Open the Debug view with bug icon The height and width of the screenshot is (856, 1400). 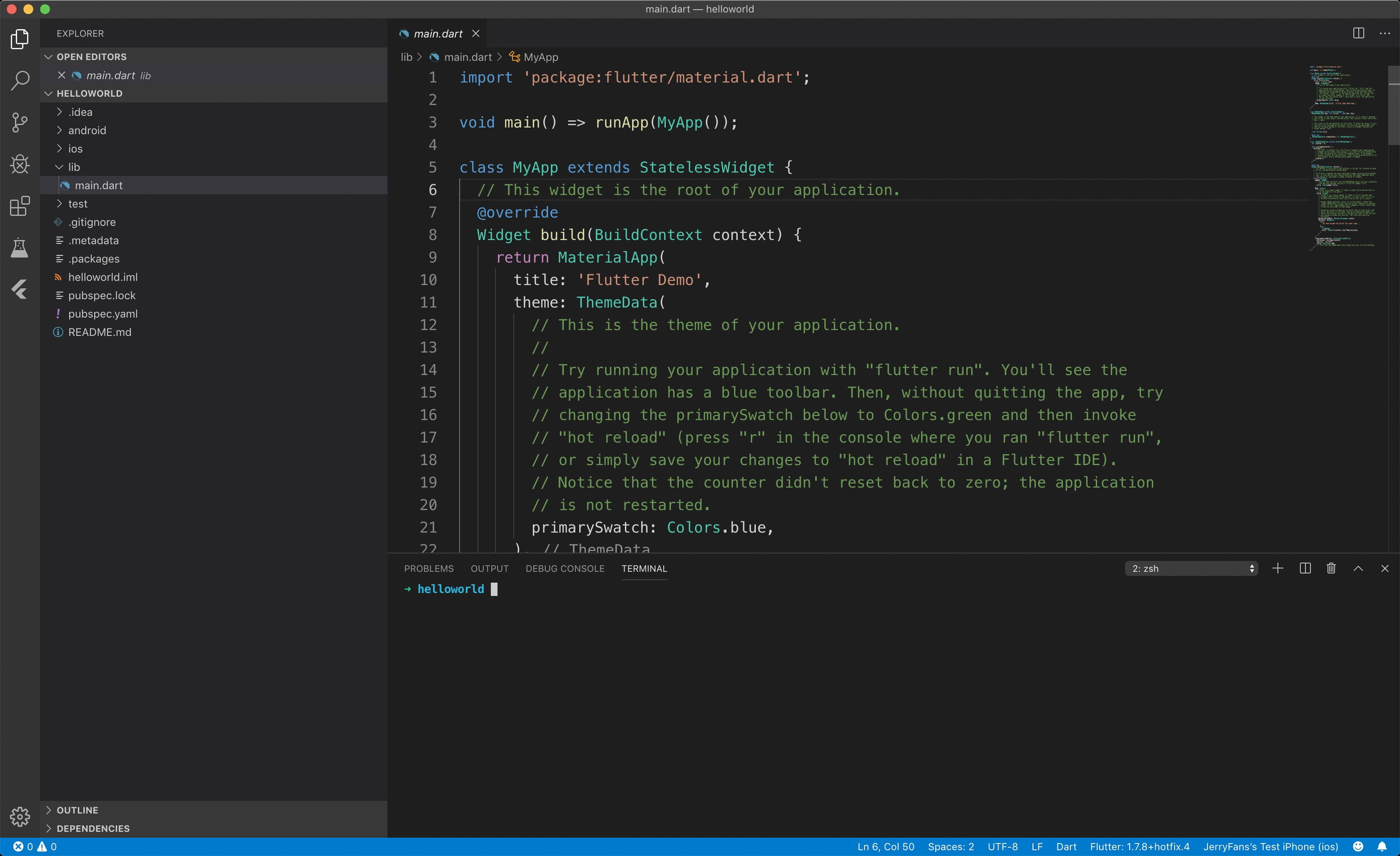click(x=20, y=164)
